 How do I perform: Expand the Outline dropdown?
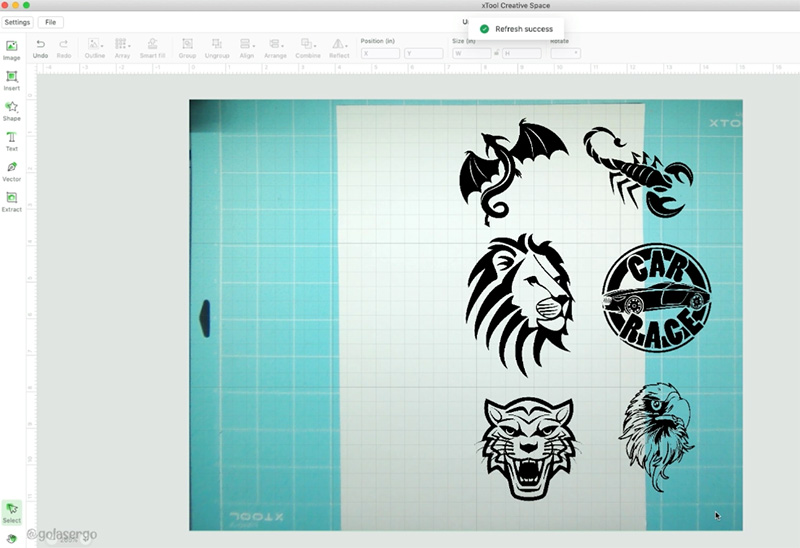pos(95,45)
